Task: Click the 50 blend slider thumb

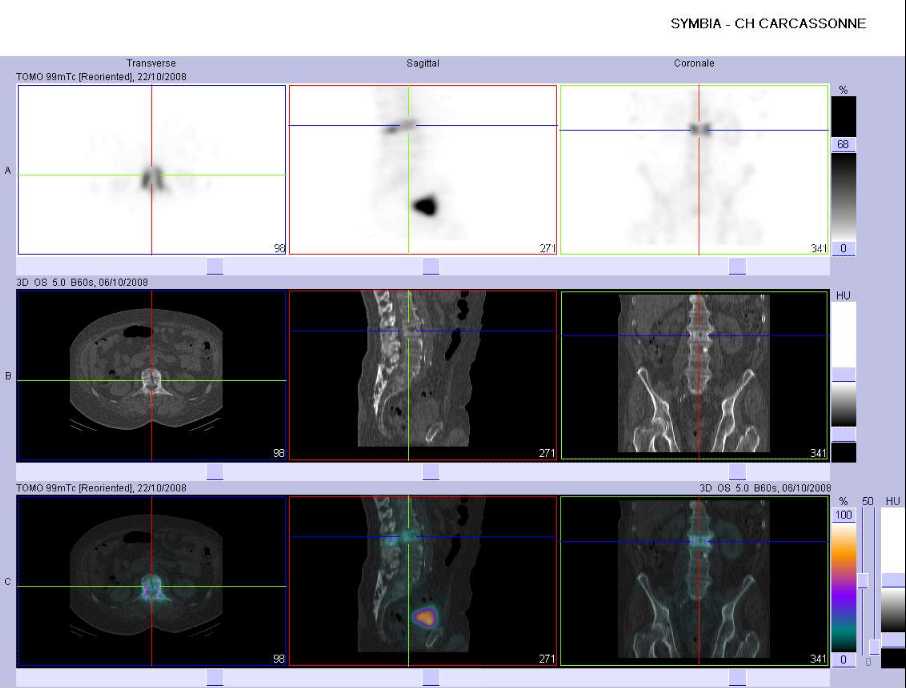Action: coord(864,581)
